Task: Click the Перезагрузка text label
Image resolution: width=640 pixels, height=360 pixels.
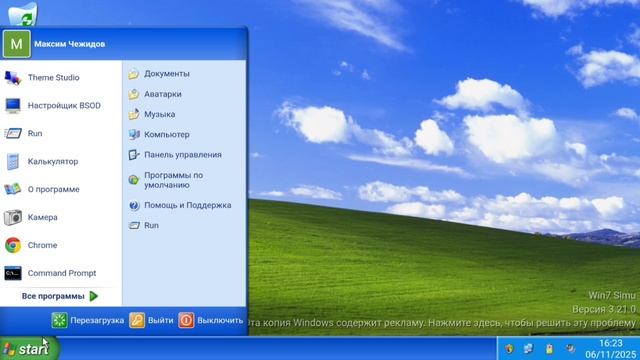Action: pyautogui.click(x=97, y=320)
